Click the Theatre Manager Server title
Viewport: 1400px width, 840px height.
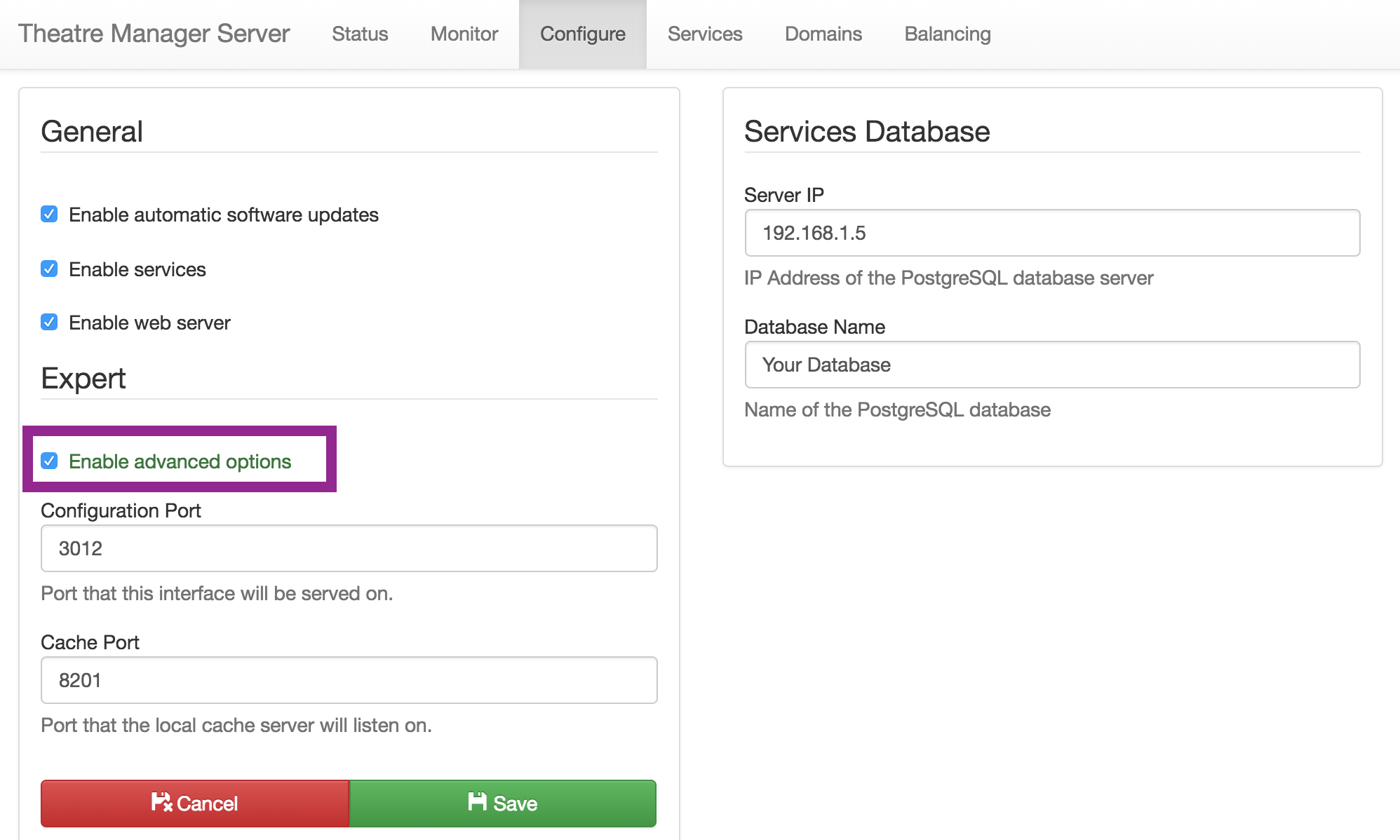tap(154, 34)
